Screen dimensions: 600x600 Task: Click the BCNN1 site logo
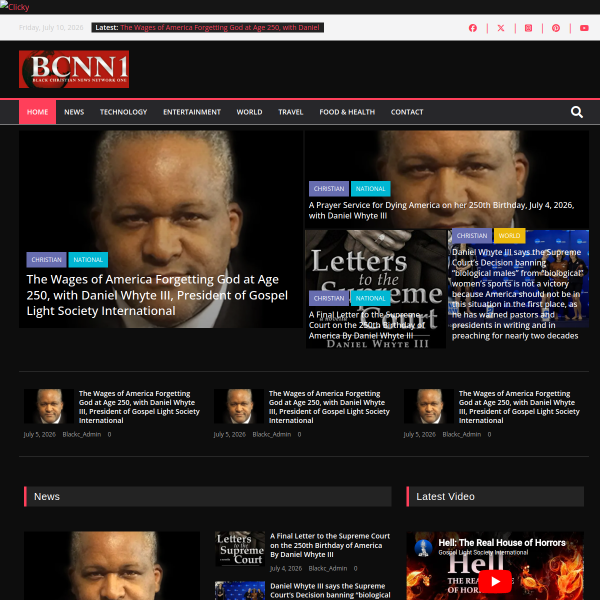(74, 69)
